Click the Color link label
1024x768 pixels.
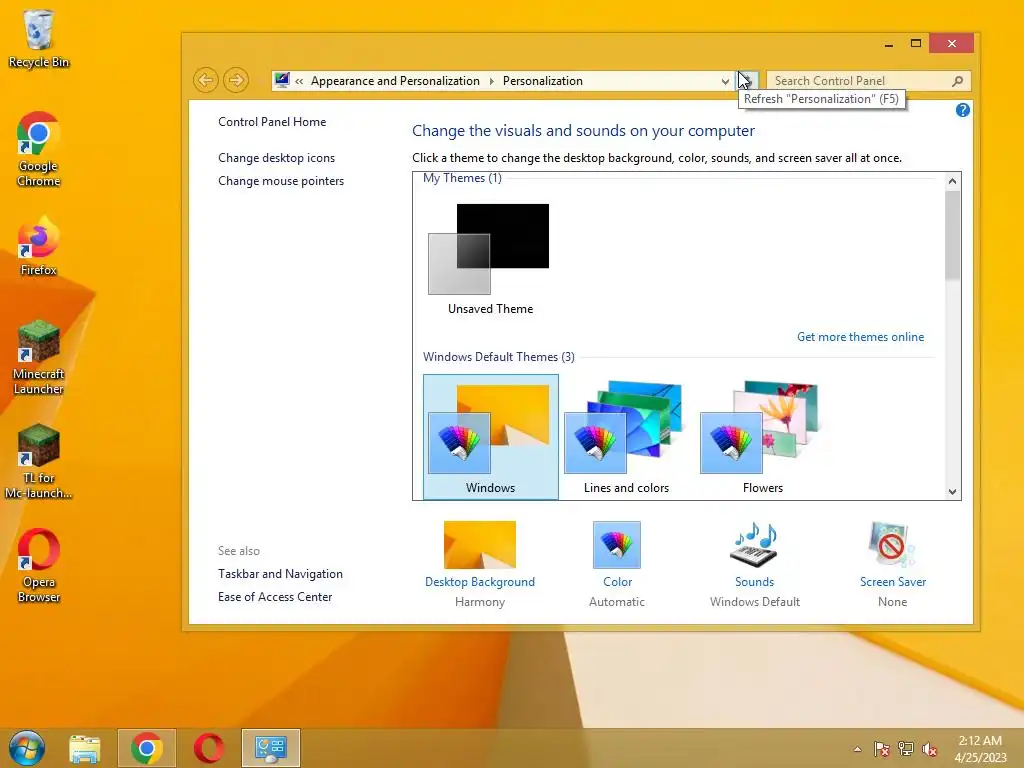coord(617,581)
